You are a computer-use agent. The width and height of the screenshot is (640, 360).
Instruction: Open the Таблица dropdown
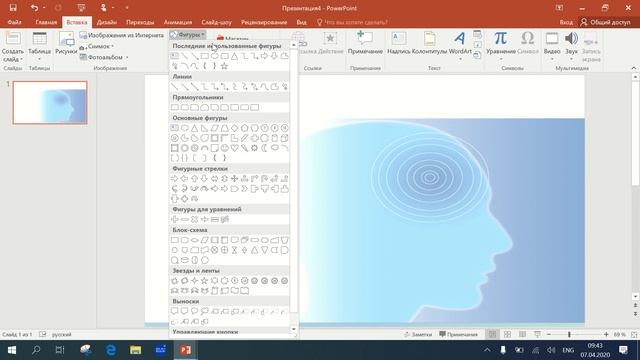[x=39, y=55]
